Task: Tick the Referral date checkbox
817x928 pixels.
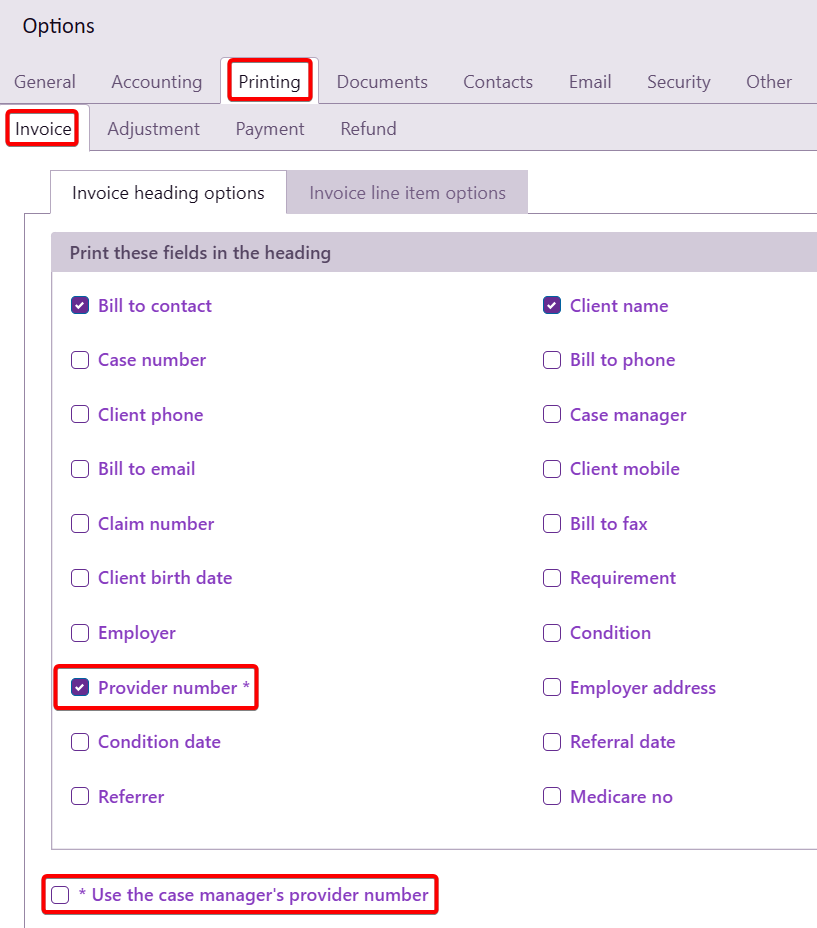Action: coord(552,742)
